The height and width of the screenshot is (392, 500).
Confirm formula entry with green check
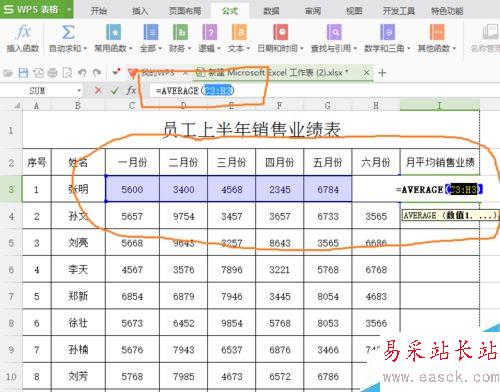(x=115, y=90)
